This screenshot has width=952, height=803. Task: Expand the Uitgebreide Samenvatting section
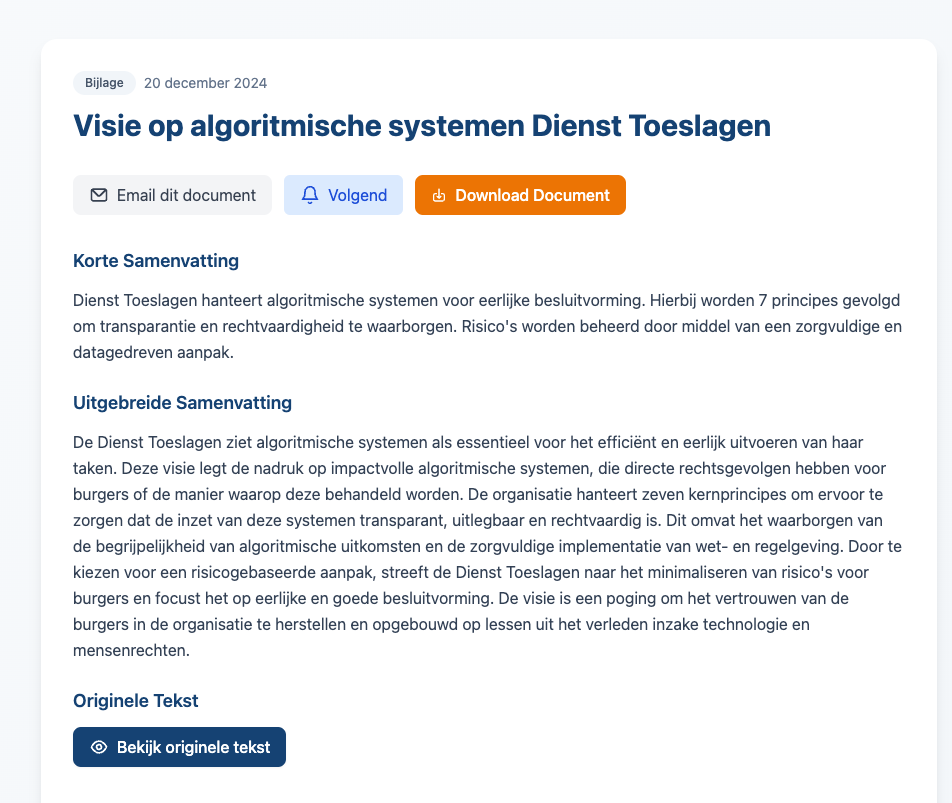180,403
